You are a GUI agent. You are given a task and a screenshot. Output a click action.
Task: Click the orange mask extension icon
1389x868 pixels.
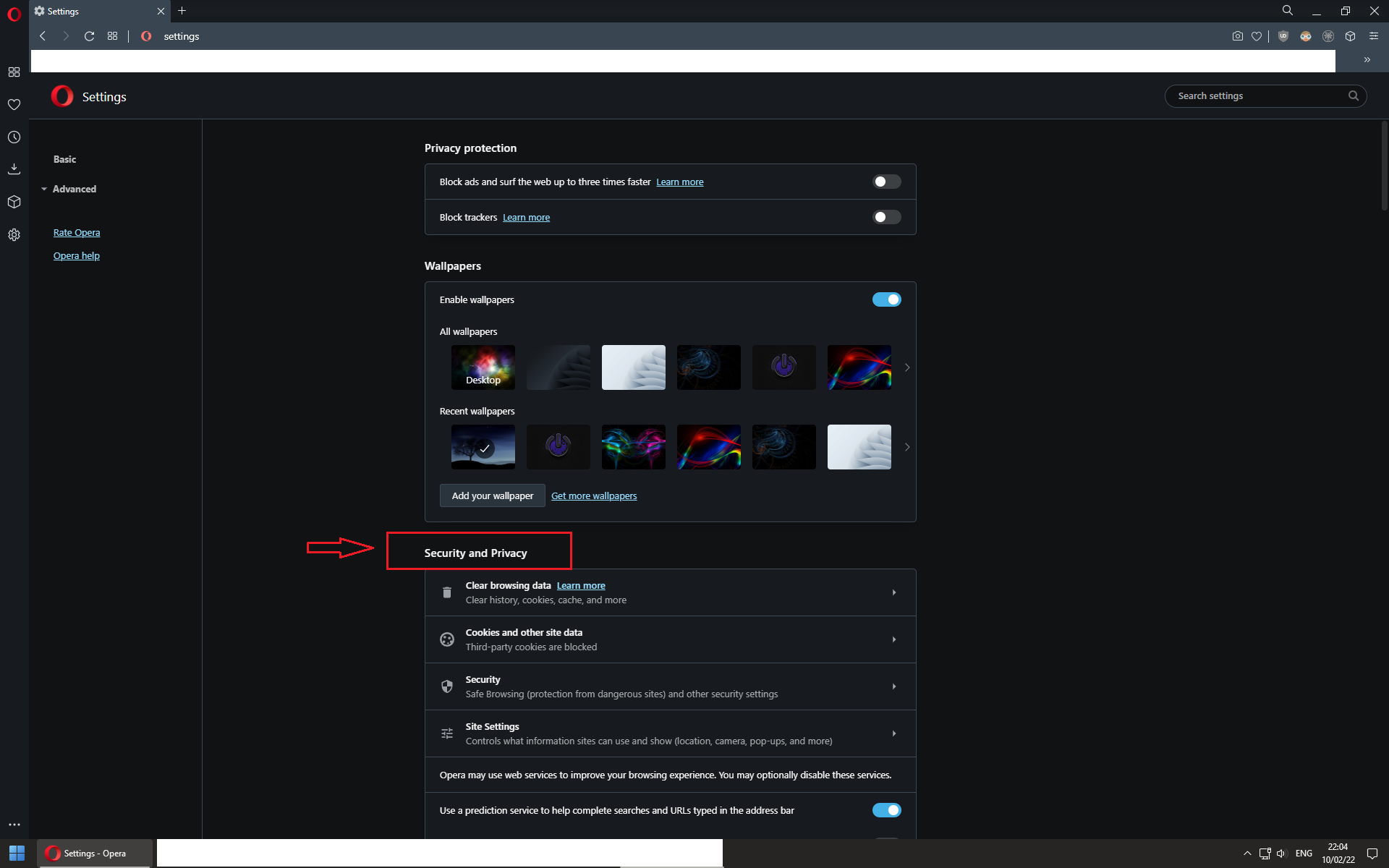tap(1306, 36)
